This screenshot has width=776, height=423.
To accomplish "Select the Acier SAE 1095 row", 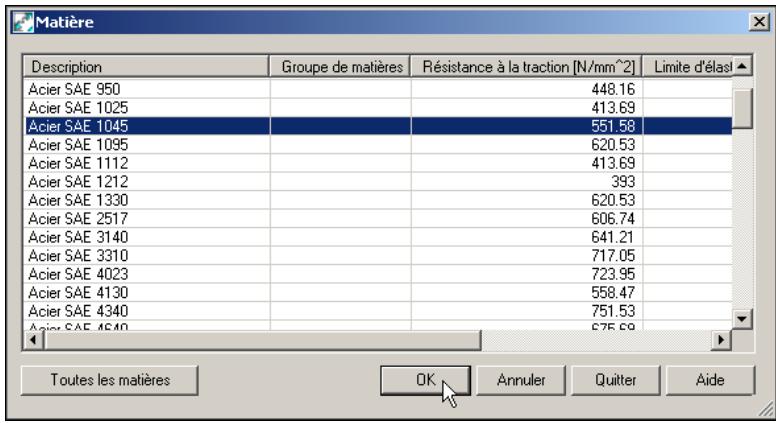I will point(378,144).
